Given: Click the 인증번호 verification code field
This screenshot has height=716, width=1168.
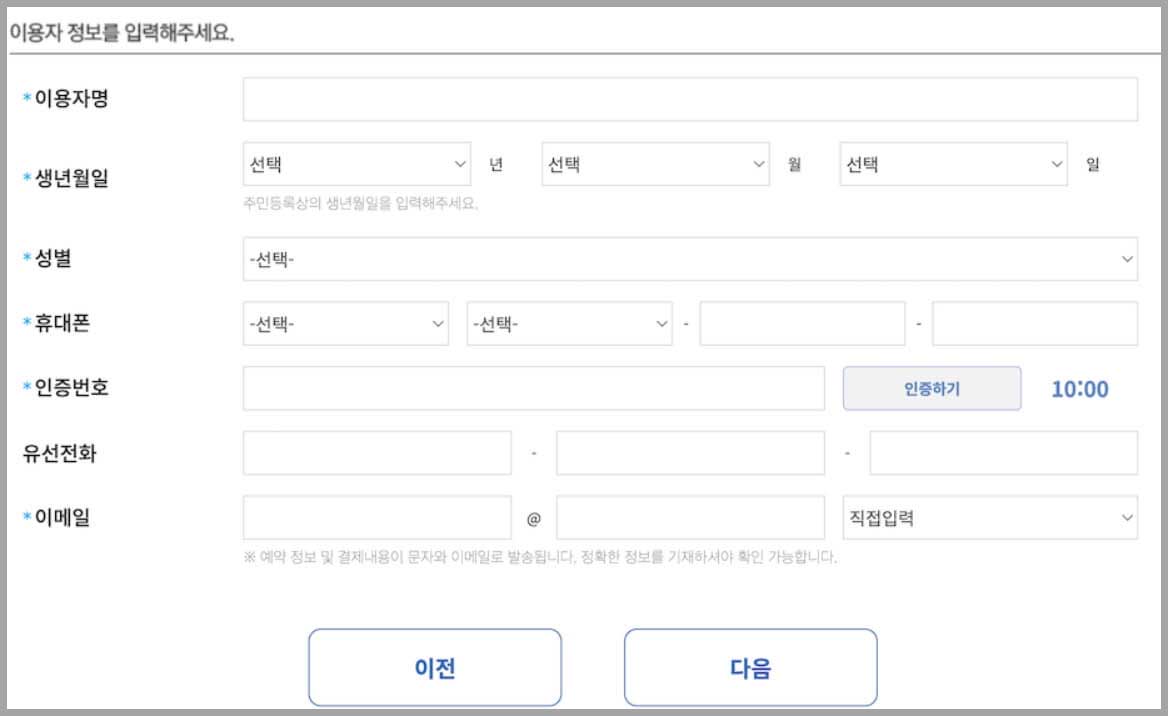Looking at the screenshot, I should [533, 388].
